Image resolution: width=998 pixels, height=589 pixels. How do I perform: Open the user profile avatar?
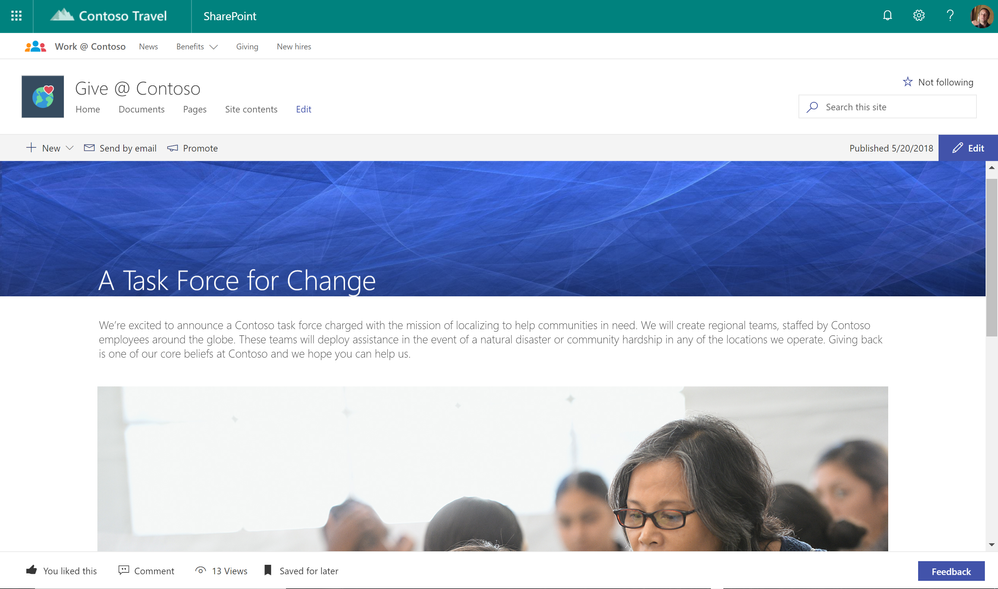coord(981,16)
